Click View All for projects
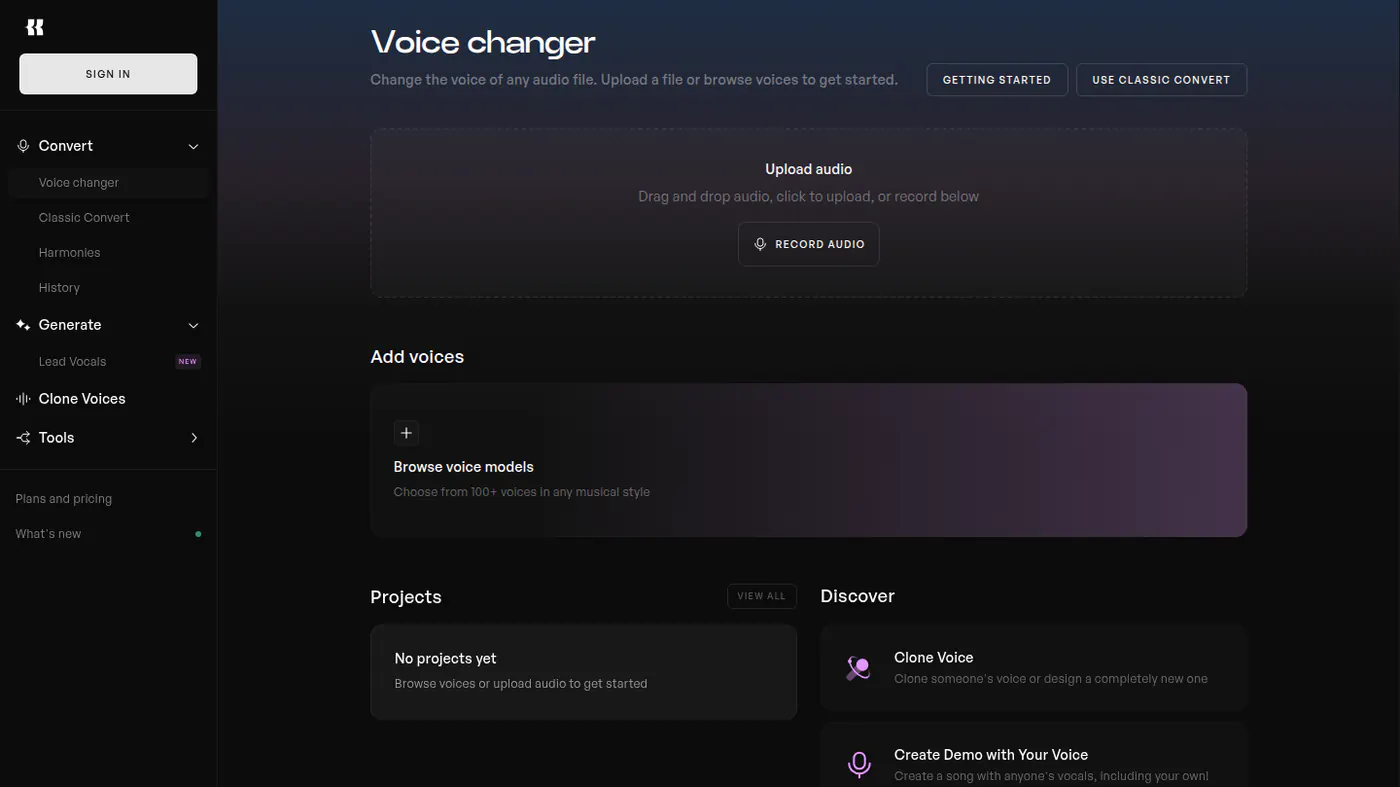 click(762, 596)
